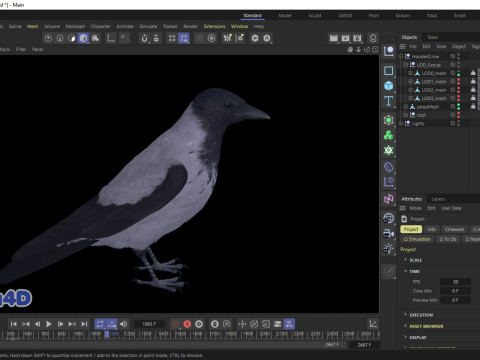Viewport: 480px width, 360px height.
Task: Select Points mode icon in top toolbar
Action: point(48,38)
